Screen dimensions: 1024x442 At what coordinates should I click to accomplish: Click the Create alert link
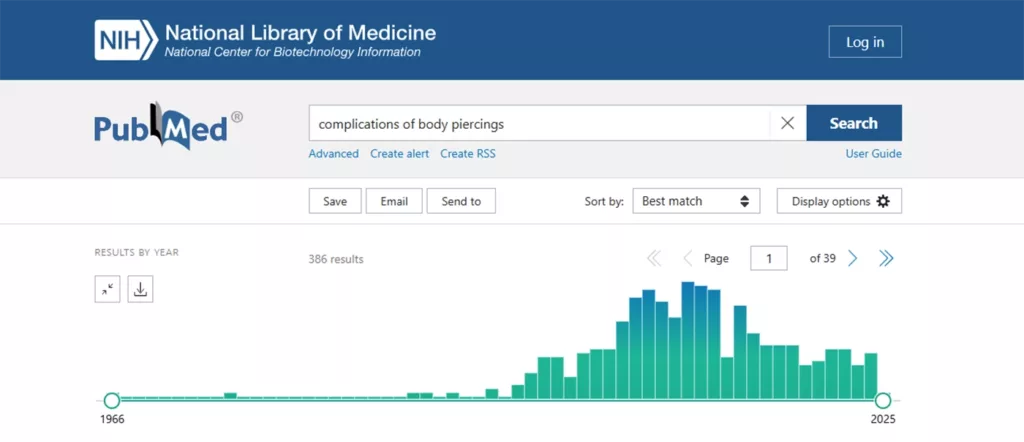[399, 153]
